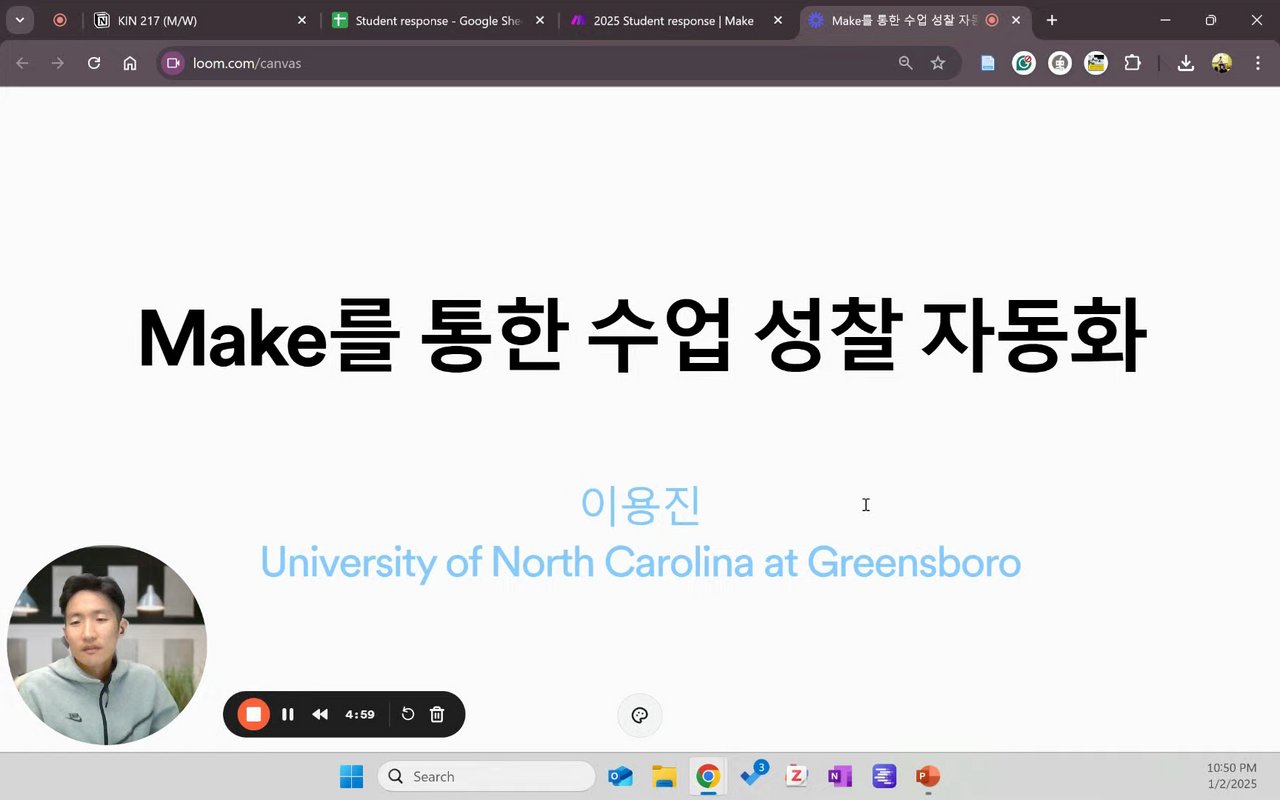Open Microsoft To Do from the taskbar

pos(753,775)
